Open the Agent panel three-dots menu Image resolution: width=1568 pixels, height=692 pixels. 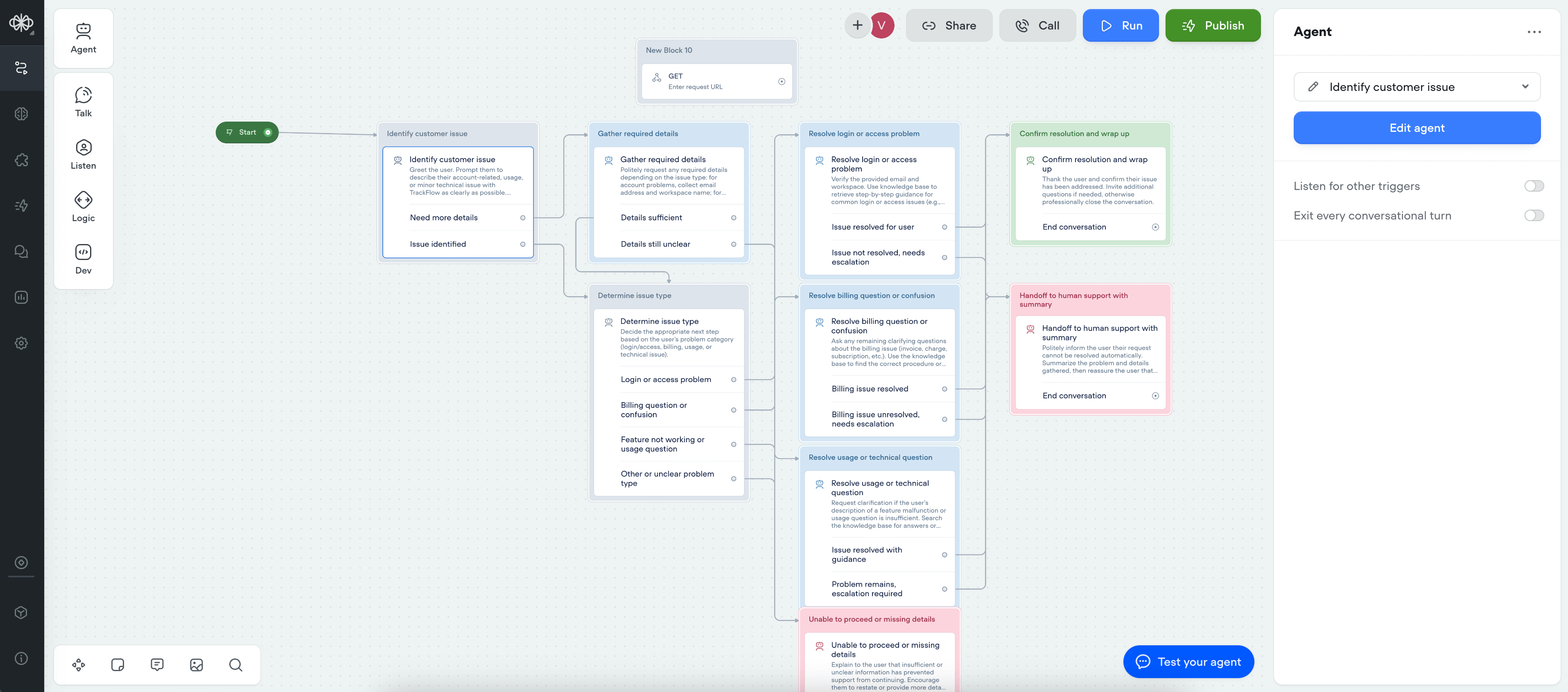[1534, 32]
